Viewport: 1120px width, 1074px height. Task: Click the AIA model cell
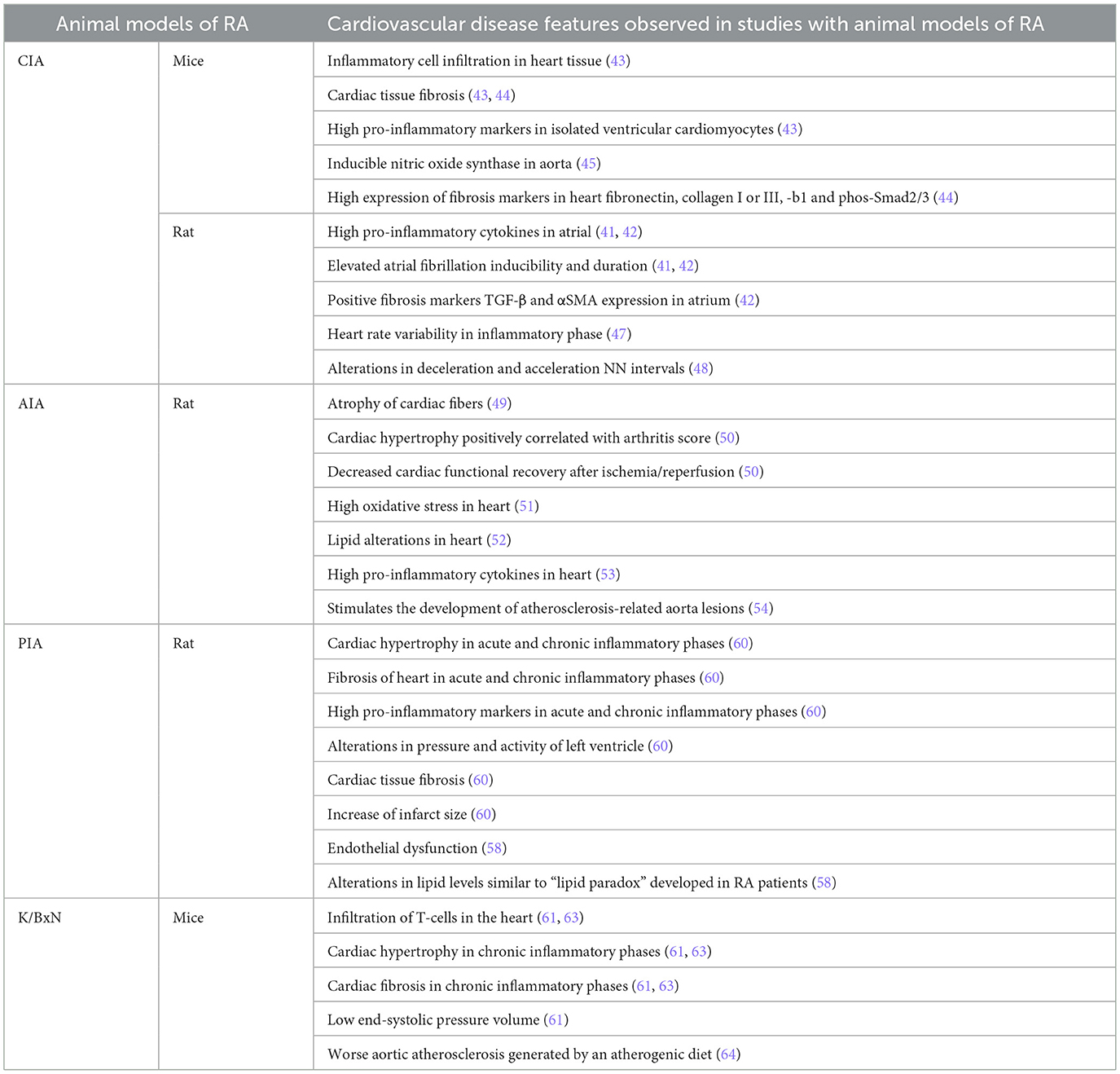tap(31, 403)
